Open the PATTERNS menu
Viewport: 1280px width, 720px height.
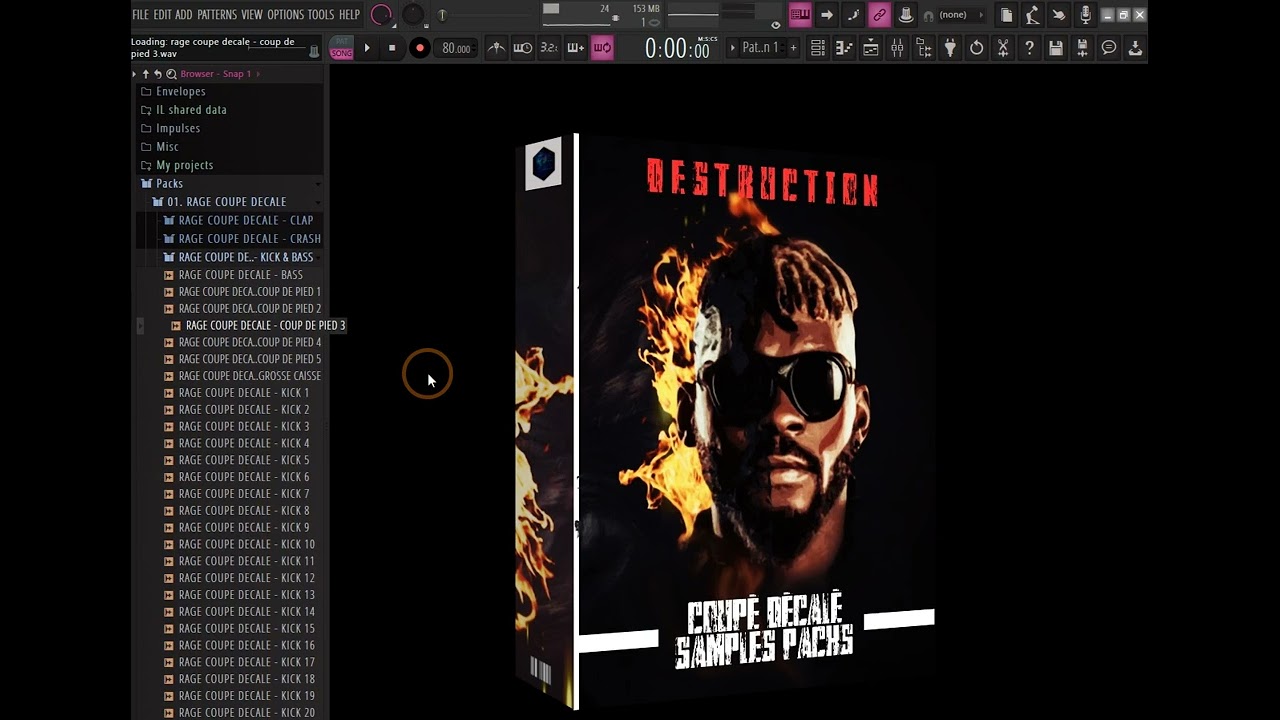[x=217, y=15]
